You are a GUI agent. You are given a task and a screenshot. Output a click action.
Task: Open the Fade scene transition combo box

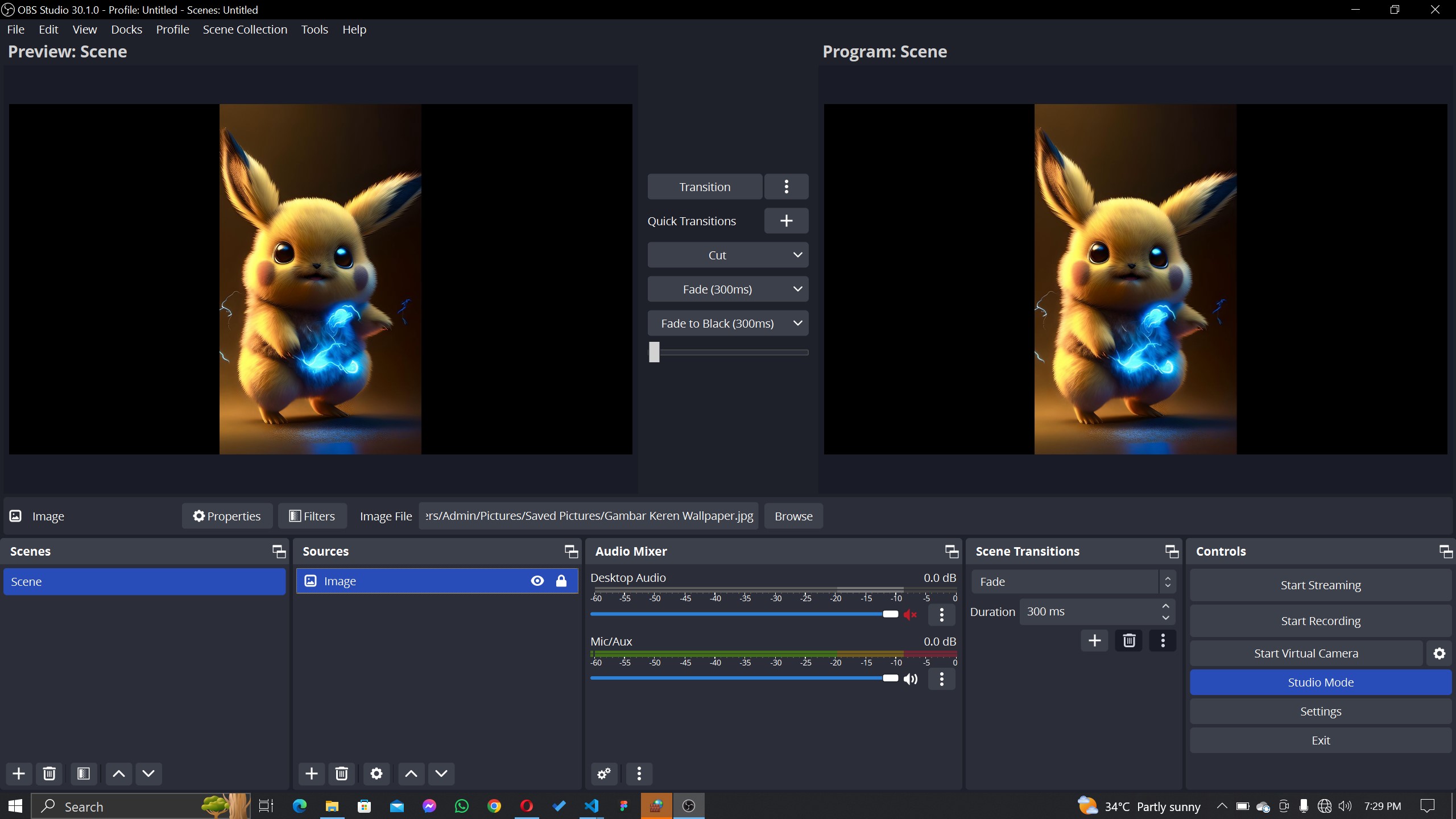[1073, 582]
